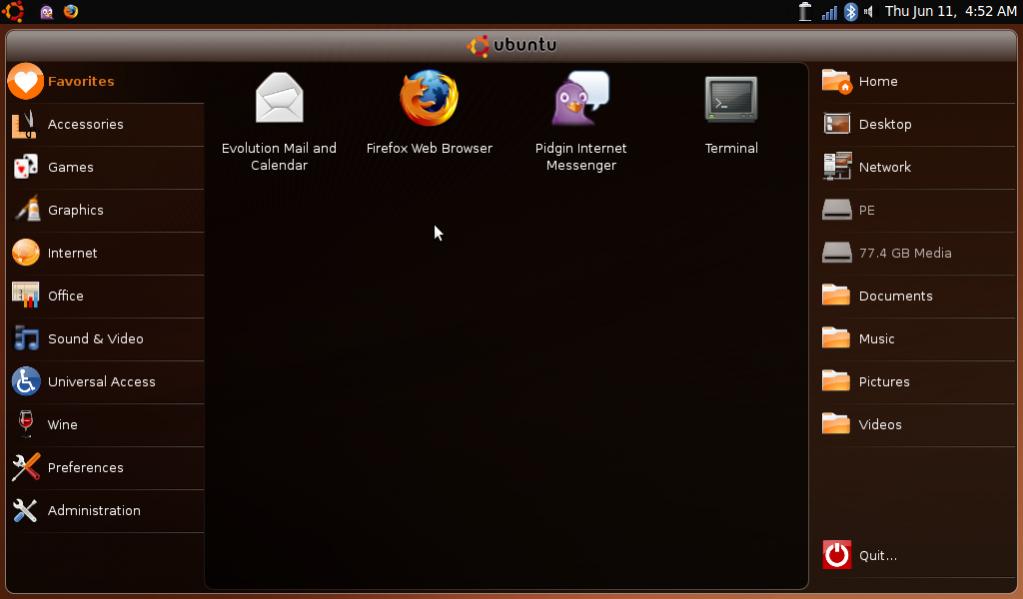Open the Graphics category icon
The height and width of the screenshot is (599, 1023).
point(27,209)
